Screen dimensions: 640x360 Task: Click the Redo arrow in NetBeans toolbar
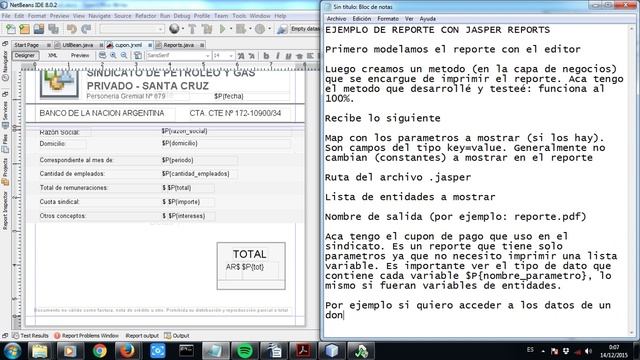[86, 29]
